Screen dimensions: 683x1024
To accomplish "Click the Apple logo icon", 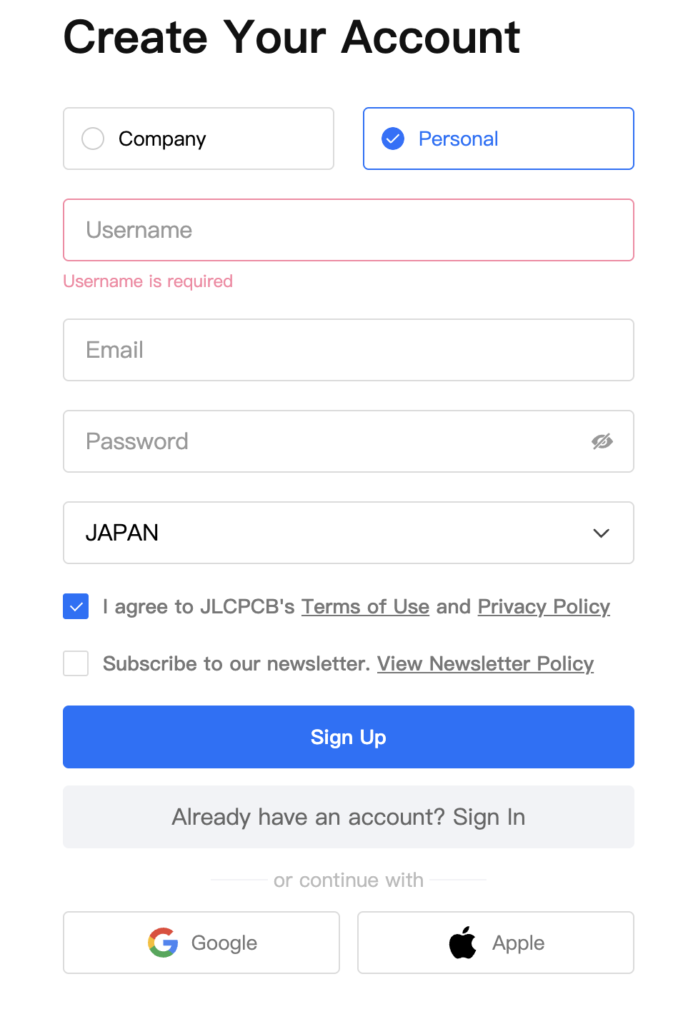I will click(463, 942).
